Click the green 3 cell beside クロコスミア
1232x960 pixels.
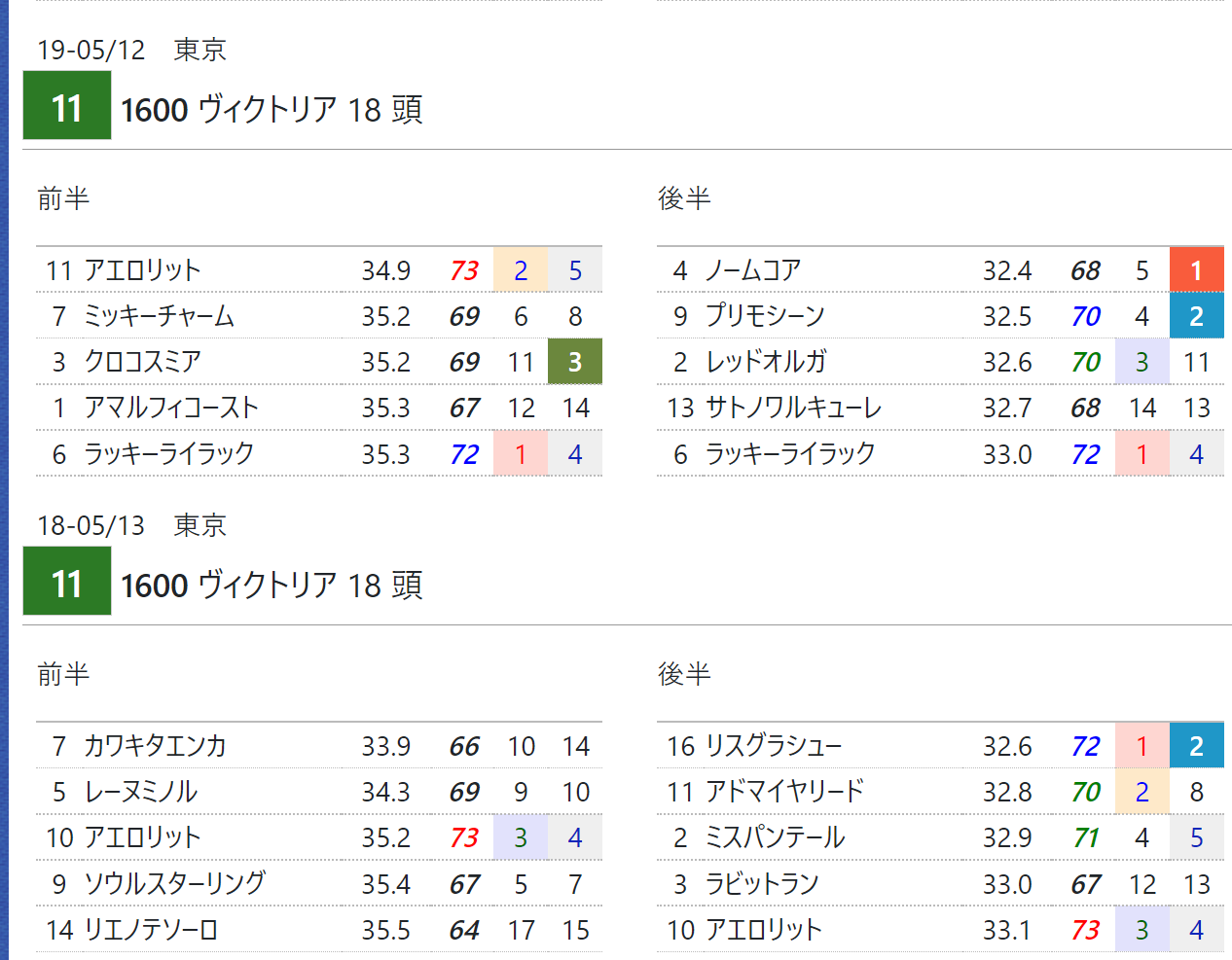pos(575,362)
